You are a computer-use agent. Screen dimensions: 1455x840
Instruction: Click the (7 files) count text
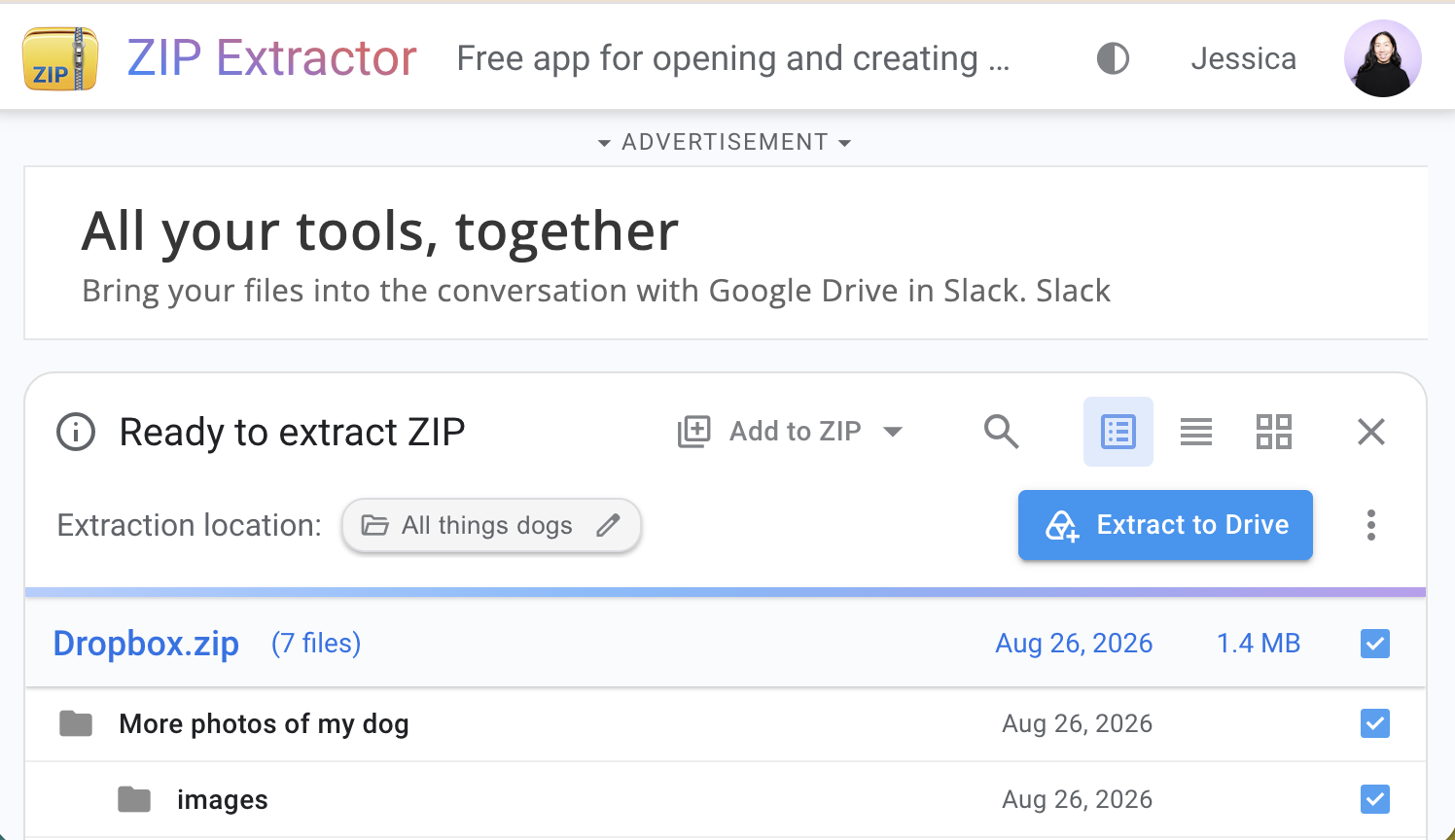coord(316,644)
